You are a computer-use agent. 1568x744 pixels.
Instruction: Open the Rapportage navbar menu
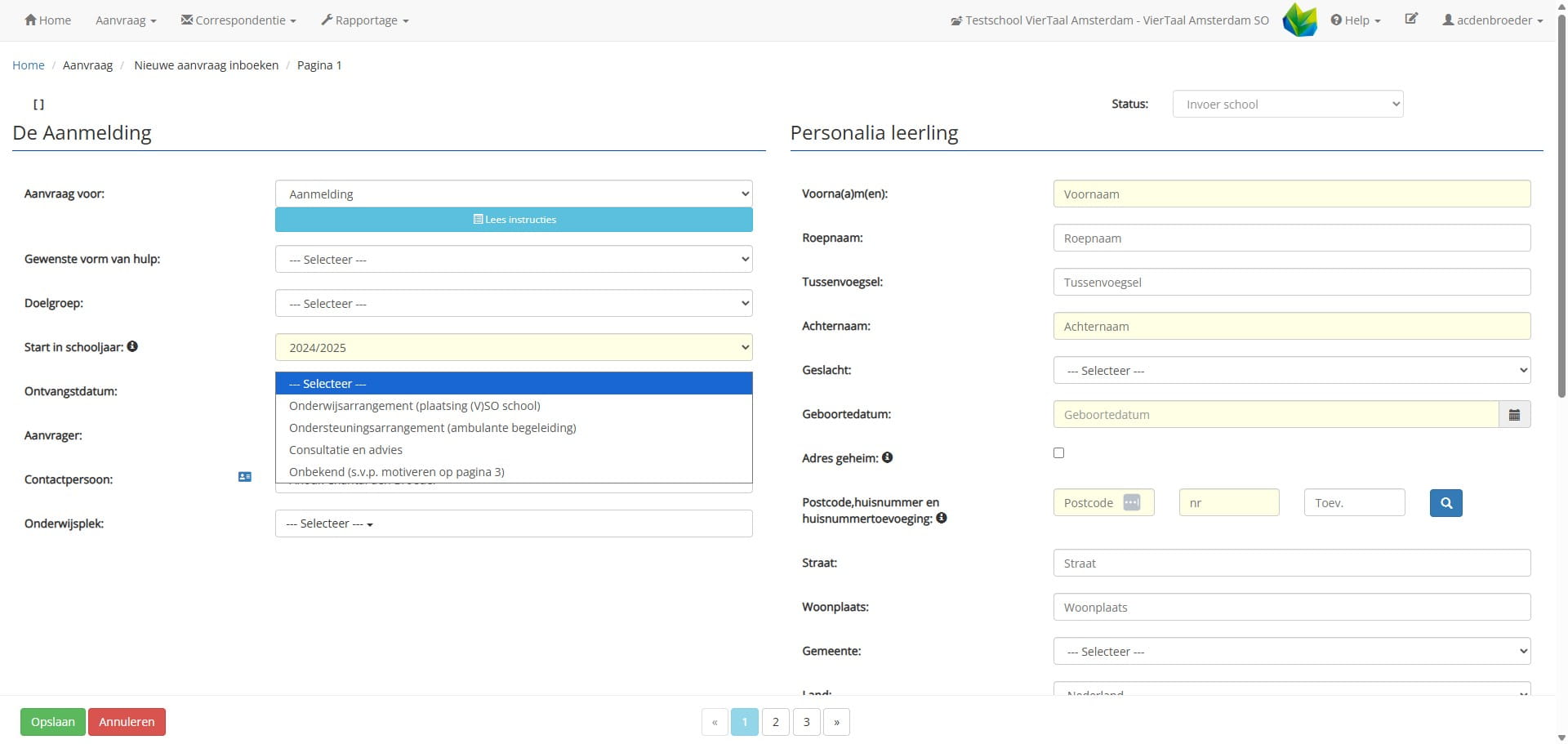coord(365,20)
